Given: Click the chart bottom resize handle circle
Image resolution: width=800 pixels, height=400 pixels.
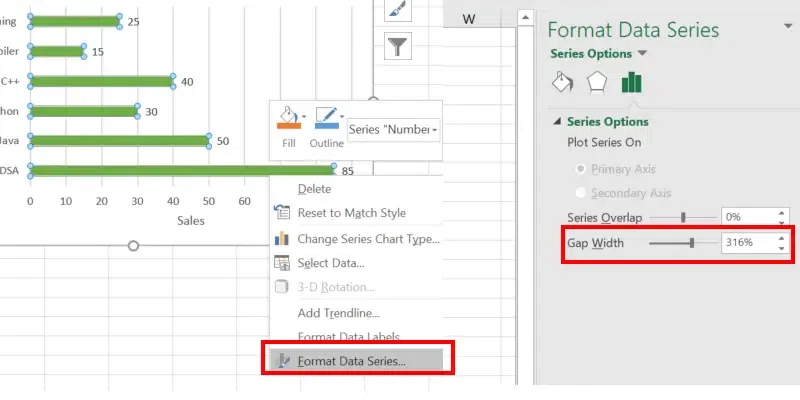Looking at the screenshot, I should pos(133,246).
